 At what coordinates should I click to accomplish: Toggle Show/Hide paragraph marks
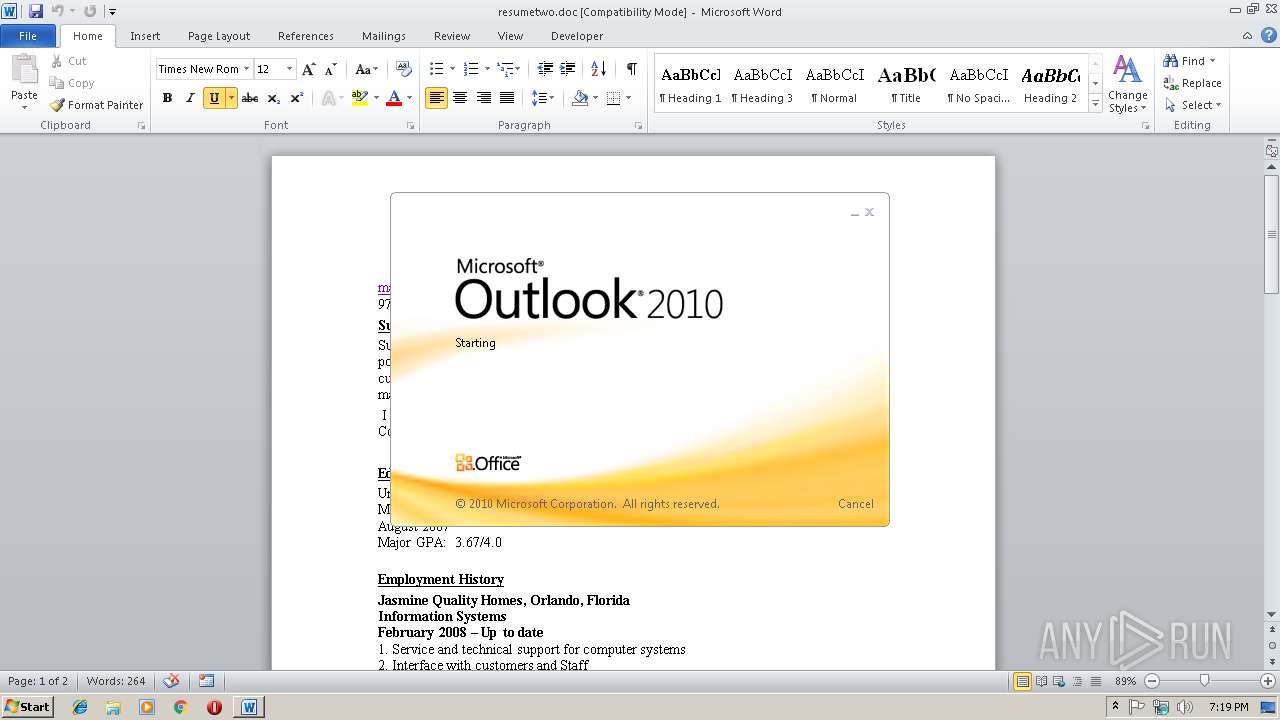click(x=631, y=69)
